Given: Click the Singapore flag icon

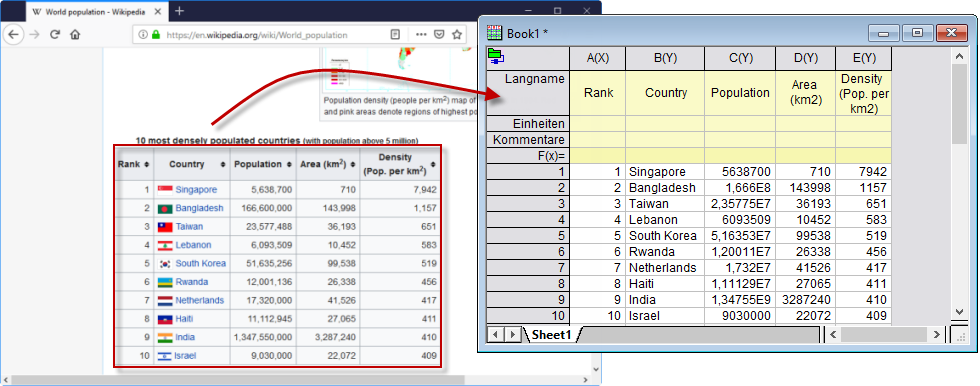Looking at the screenshot, I should [165, 190].
